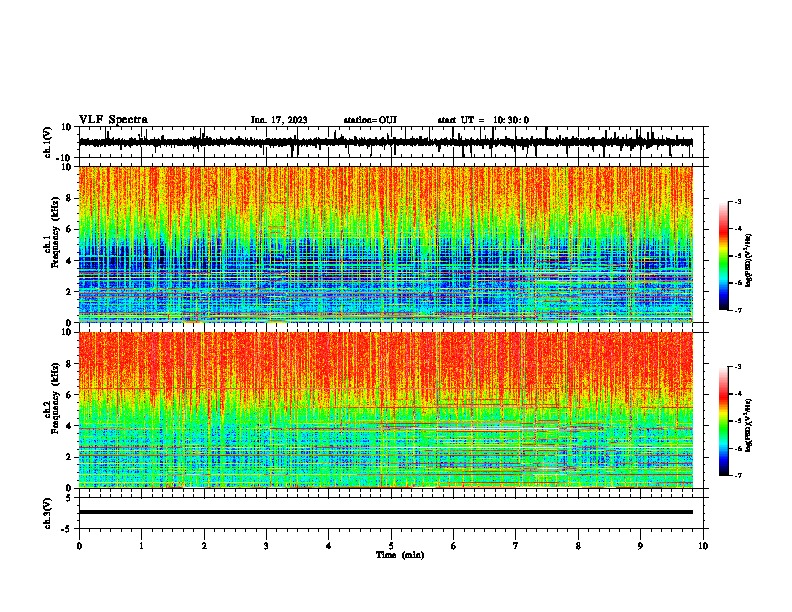
Task: Click the -5 tick label on ch.3(V) axis
Action: click(x=67, y=529)
